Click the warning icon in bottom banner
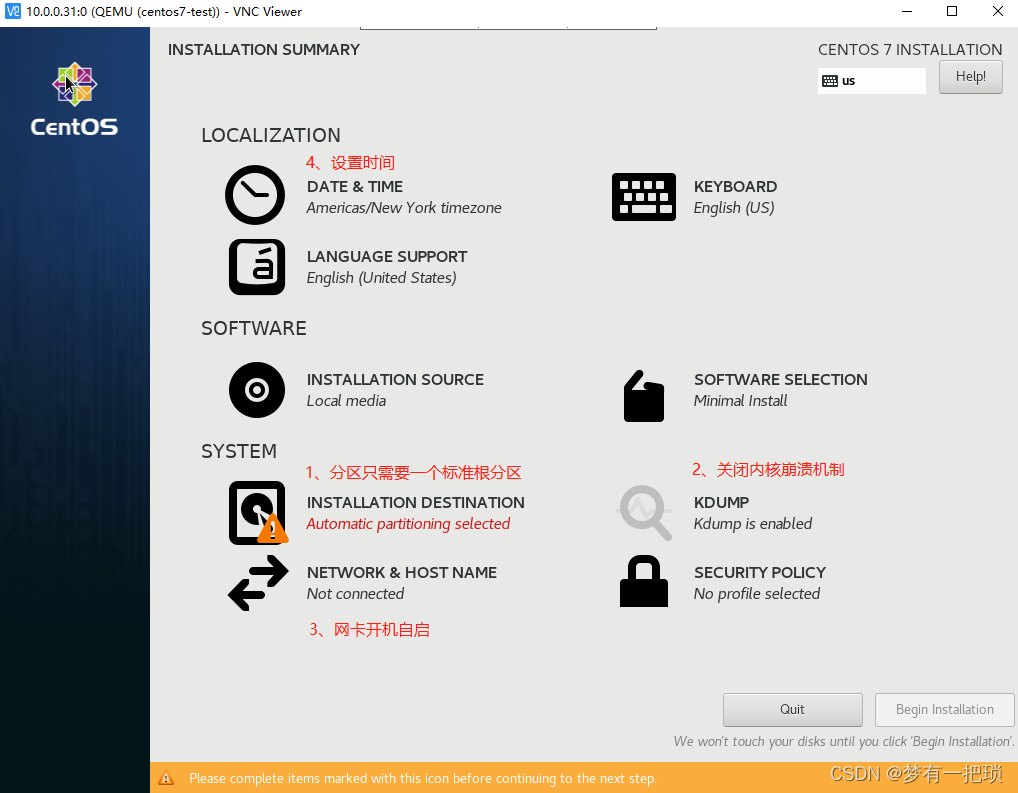 [166, 777]
